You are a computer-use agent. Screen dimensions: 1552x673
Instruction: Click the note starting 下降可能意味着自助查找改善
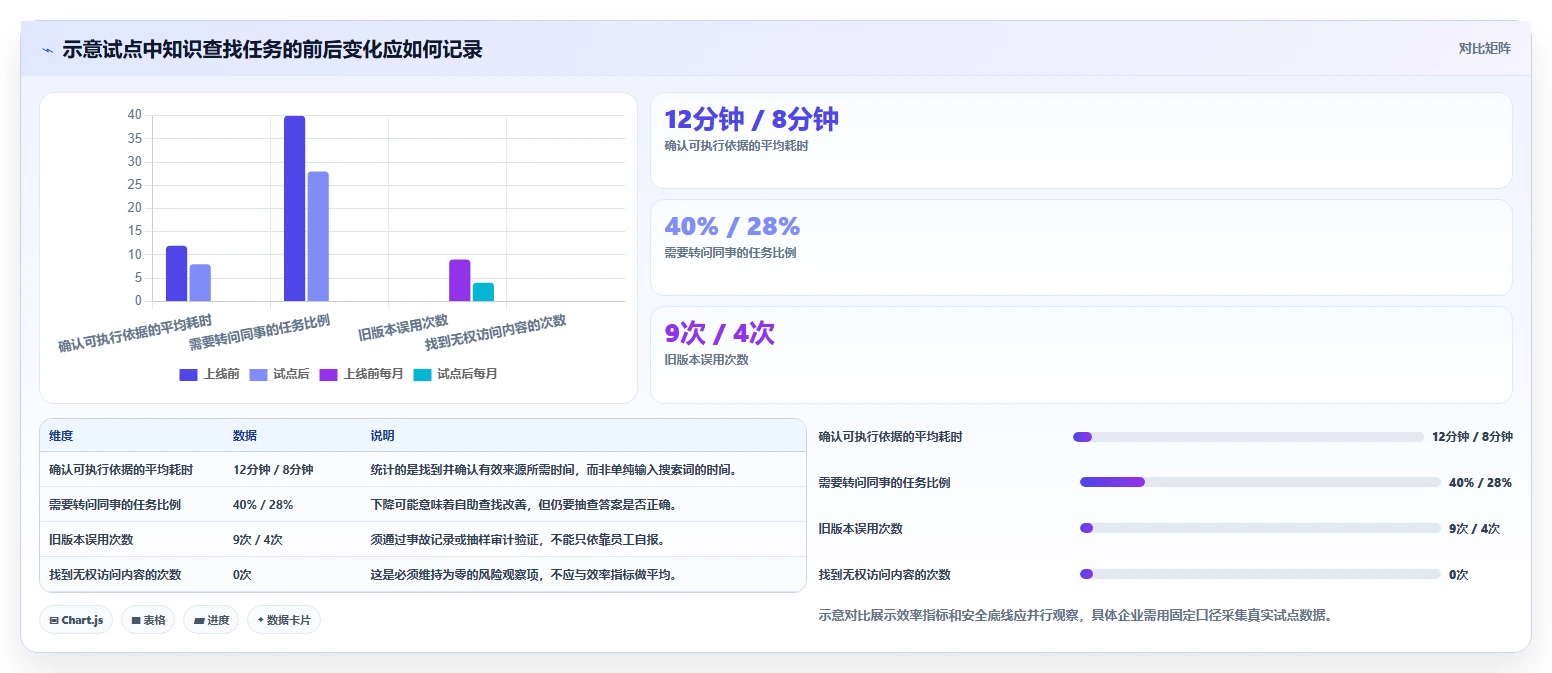point(527,504)
